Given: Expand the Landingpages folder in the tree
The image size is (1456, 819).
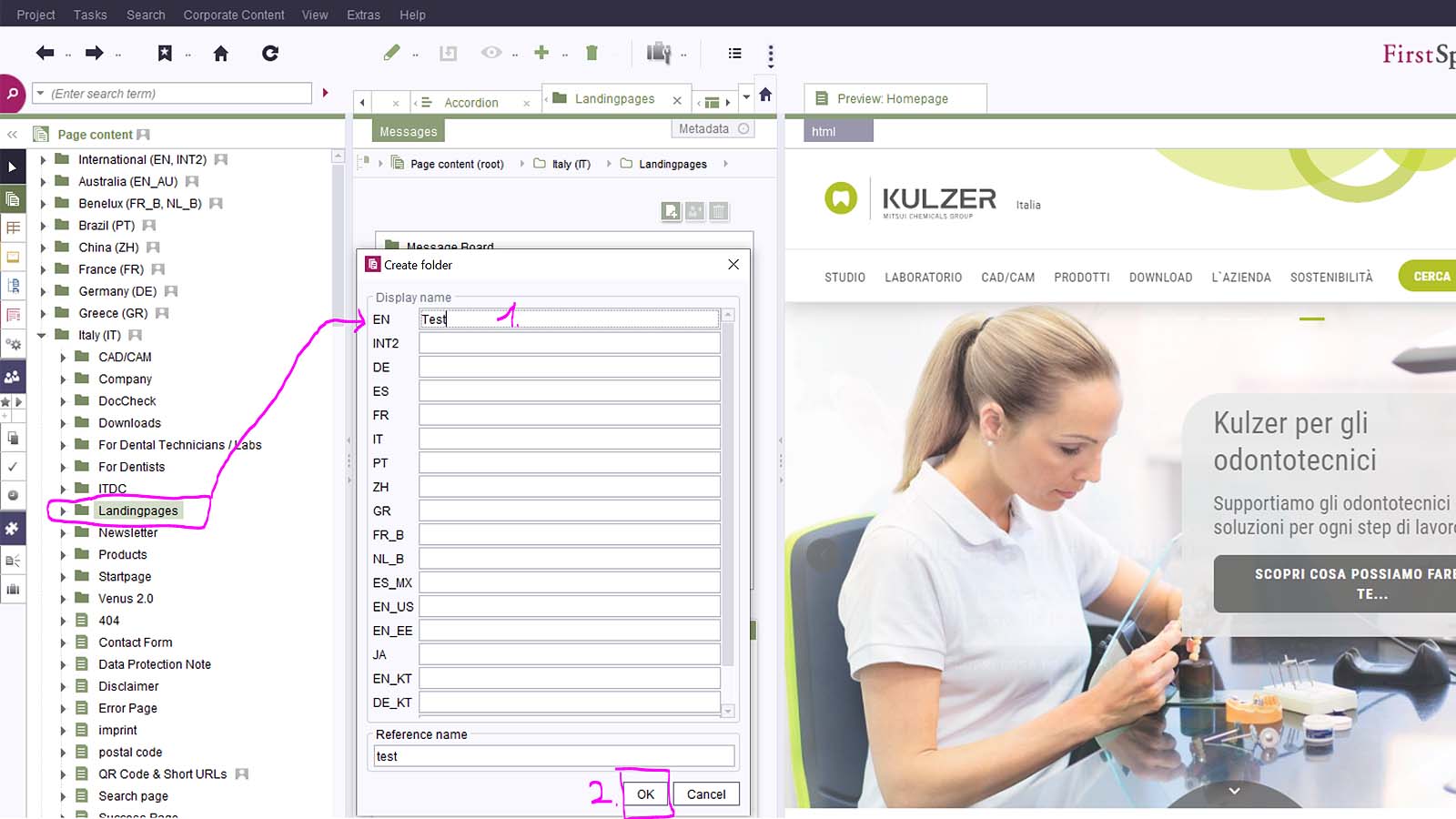Looking at the screenshot, I should (x=62, y=511).
